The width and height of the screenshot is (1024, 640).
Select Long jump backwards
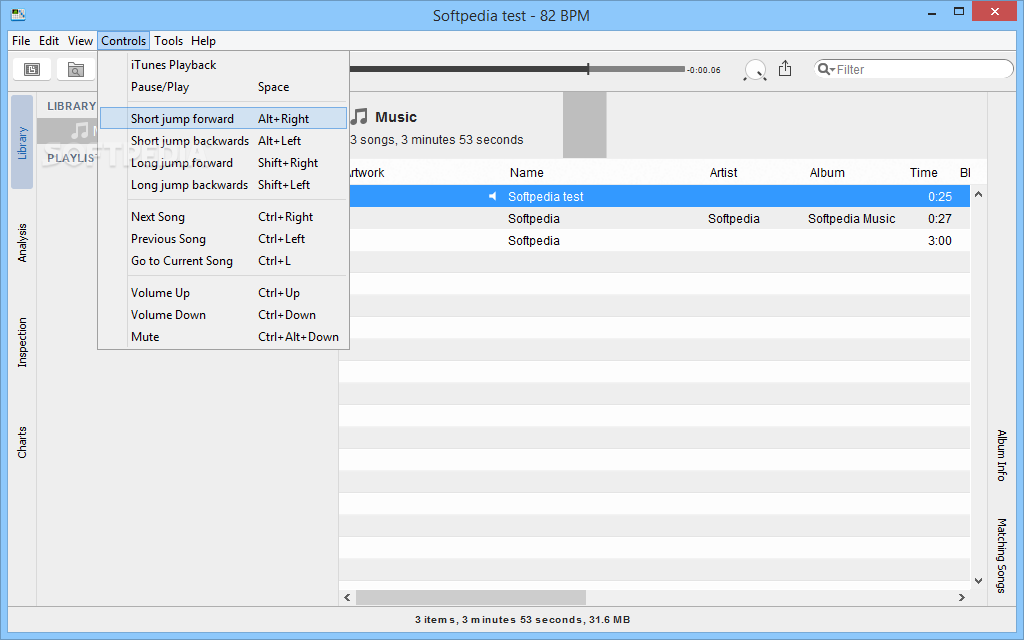pyautogui.click(x=223, y=185)
